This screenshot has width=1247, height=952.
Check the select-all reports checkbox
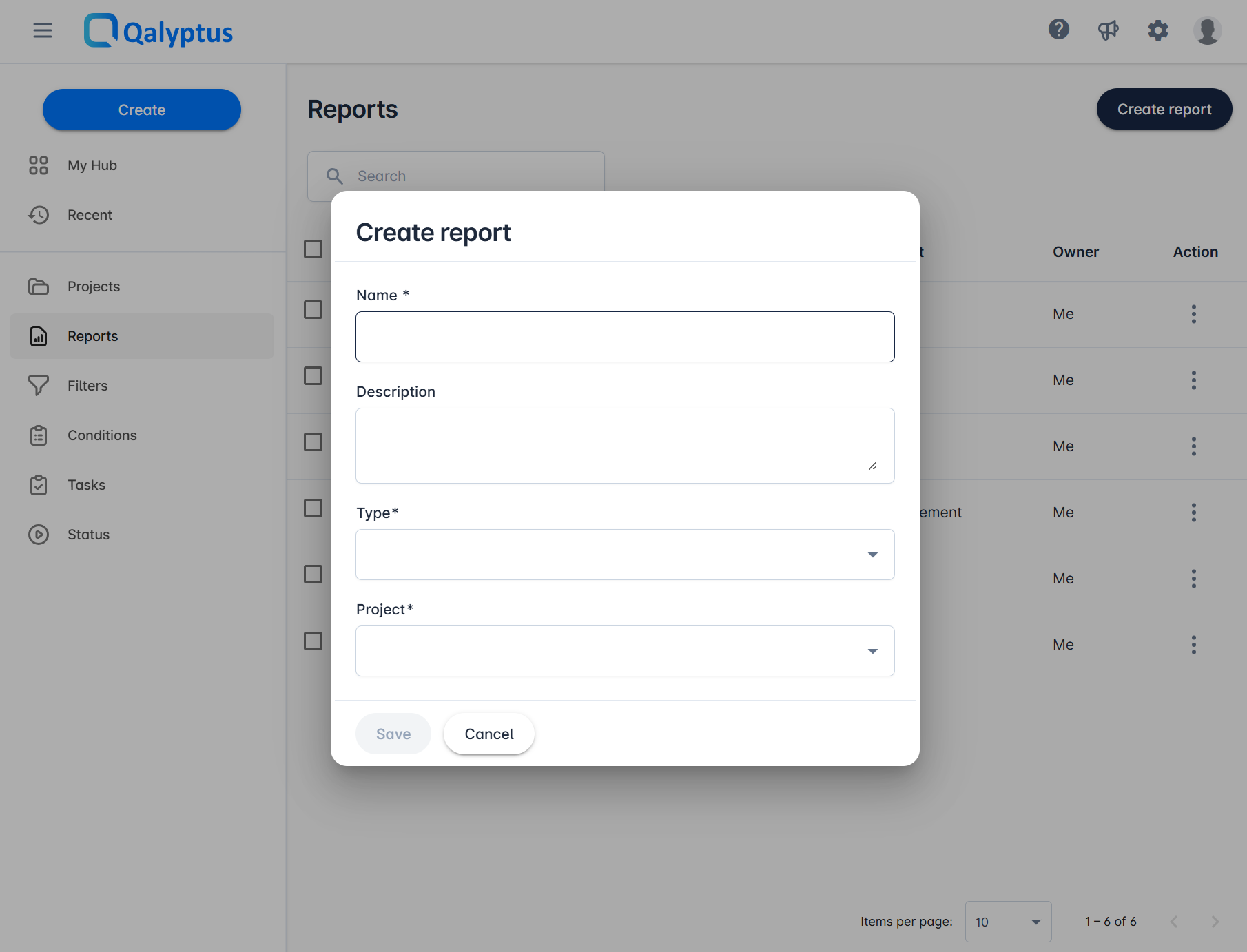313,249
